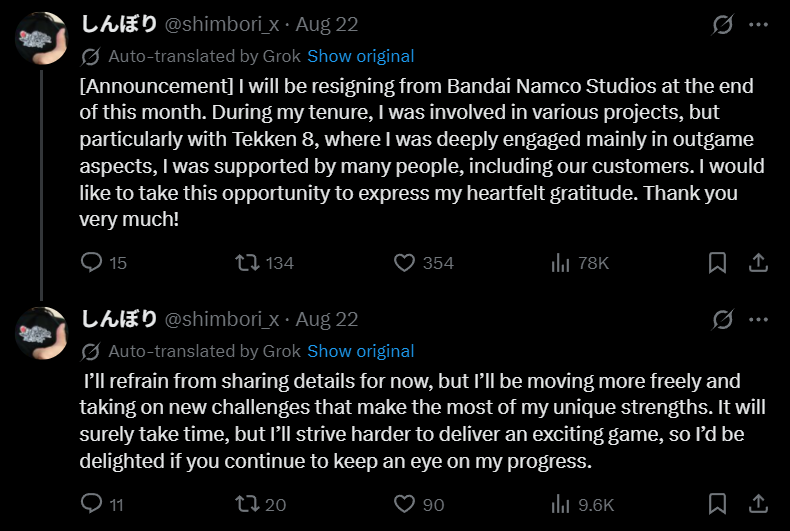The image size is (790, 531).
Task: Open more options on first tweet
Action: click(x=759, y=24)
